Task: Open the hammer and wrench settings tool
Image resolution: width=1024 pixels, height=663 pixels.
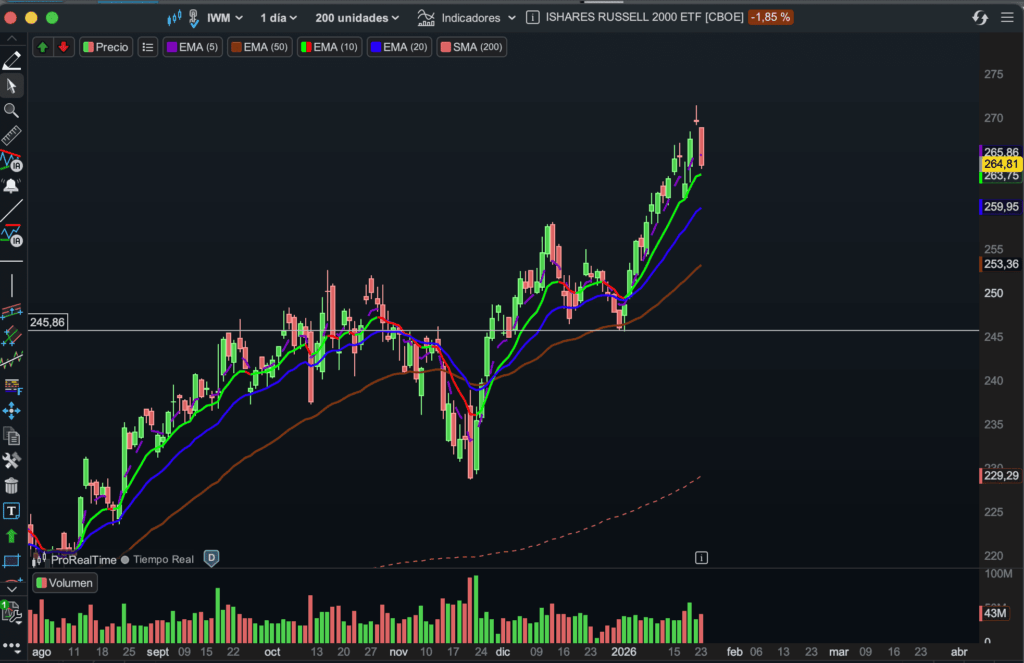Action: (x=12, y=461)
